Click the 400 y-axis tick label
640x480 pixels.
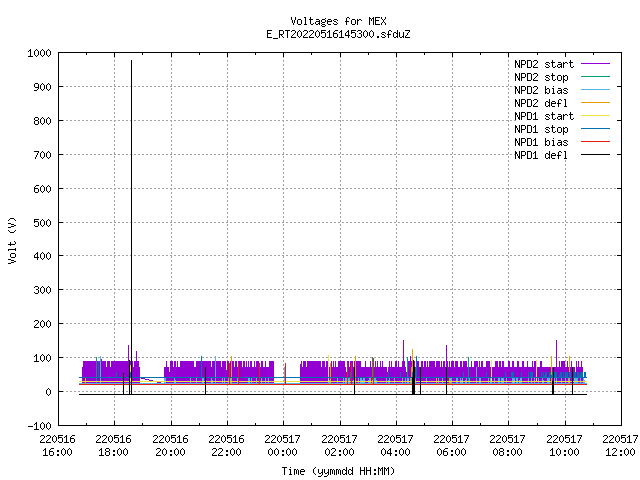tap(42, 256)
